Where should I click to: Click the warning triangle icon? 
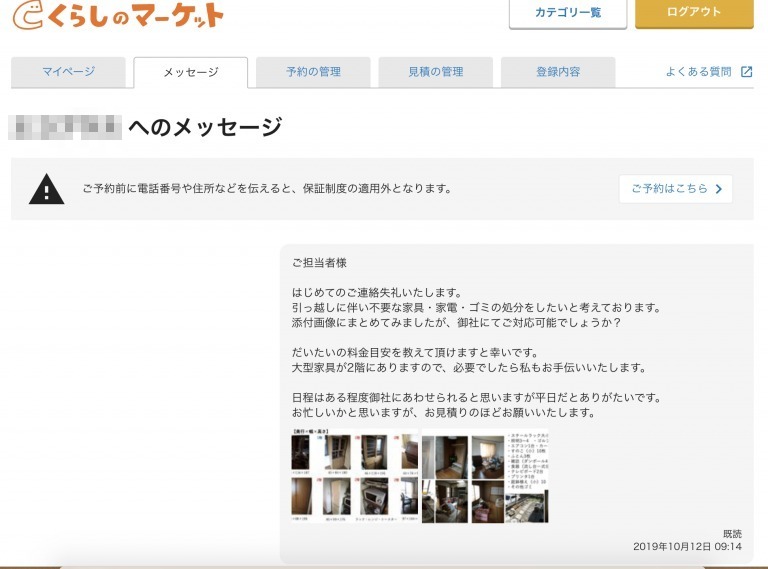[47, 189]
